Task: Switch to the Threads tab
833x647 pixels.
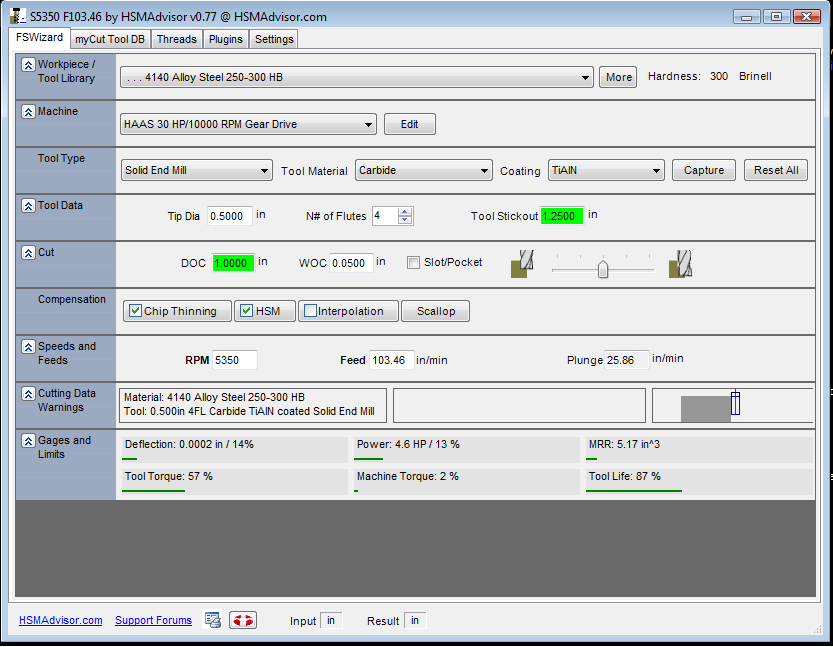Action: pos(177,39)
